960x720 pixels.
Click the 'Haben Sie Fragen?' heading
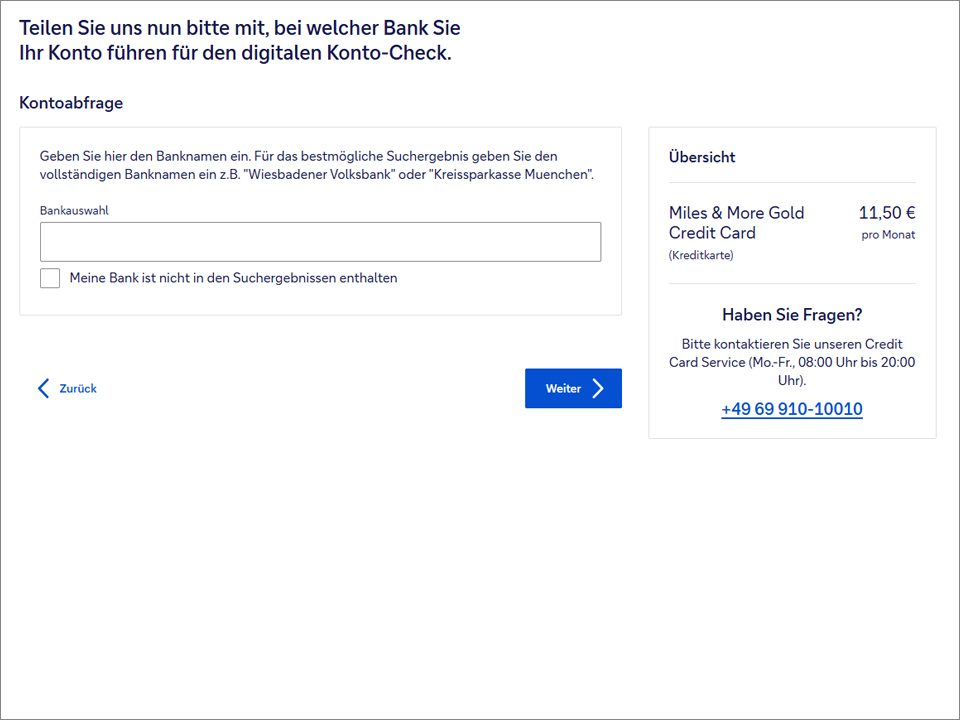point(791,315)
